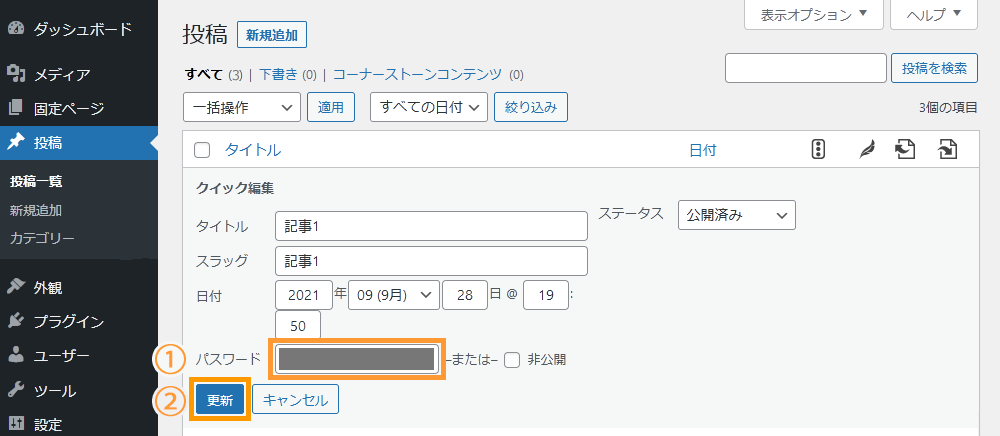Viewport: 1000px width, 436px height.
Task: Click the コーナーストーンコンテンツ filter link
Action: point(418,74)
